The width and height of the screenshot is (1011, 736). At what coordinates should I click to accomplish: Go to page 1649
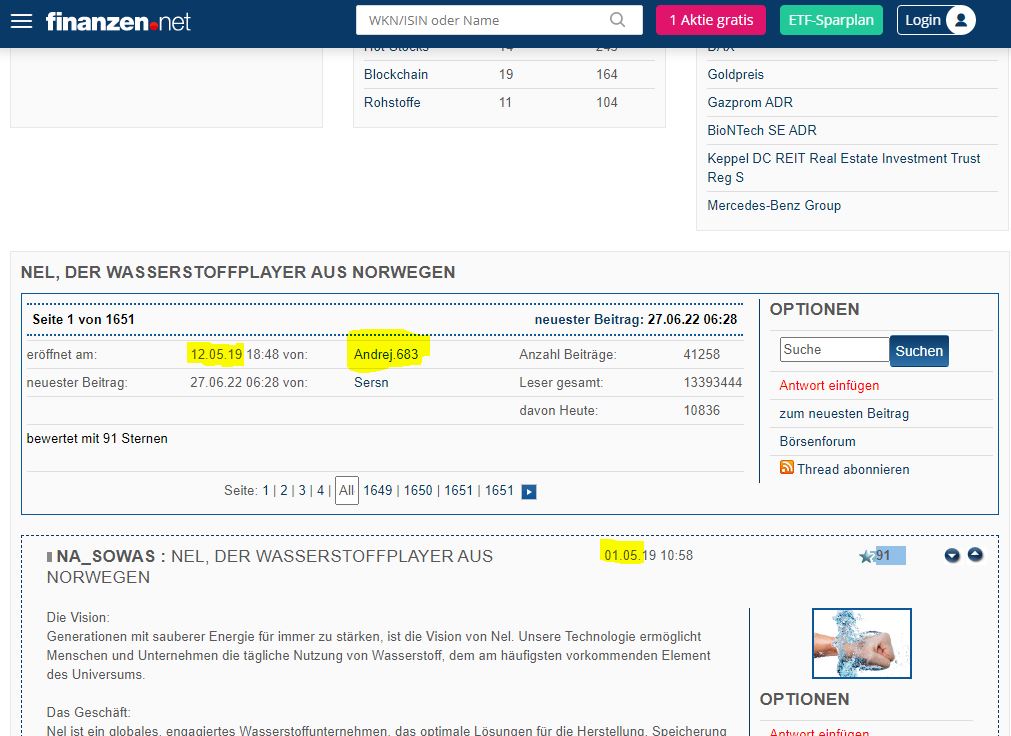pos(377,490)
